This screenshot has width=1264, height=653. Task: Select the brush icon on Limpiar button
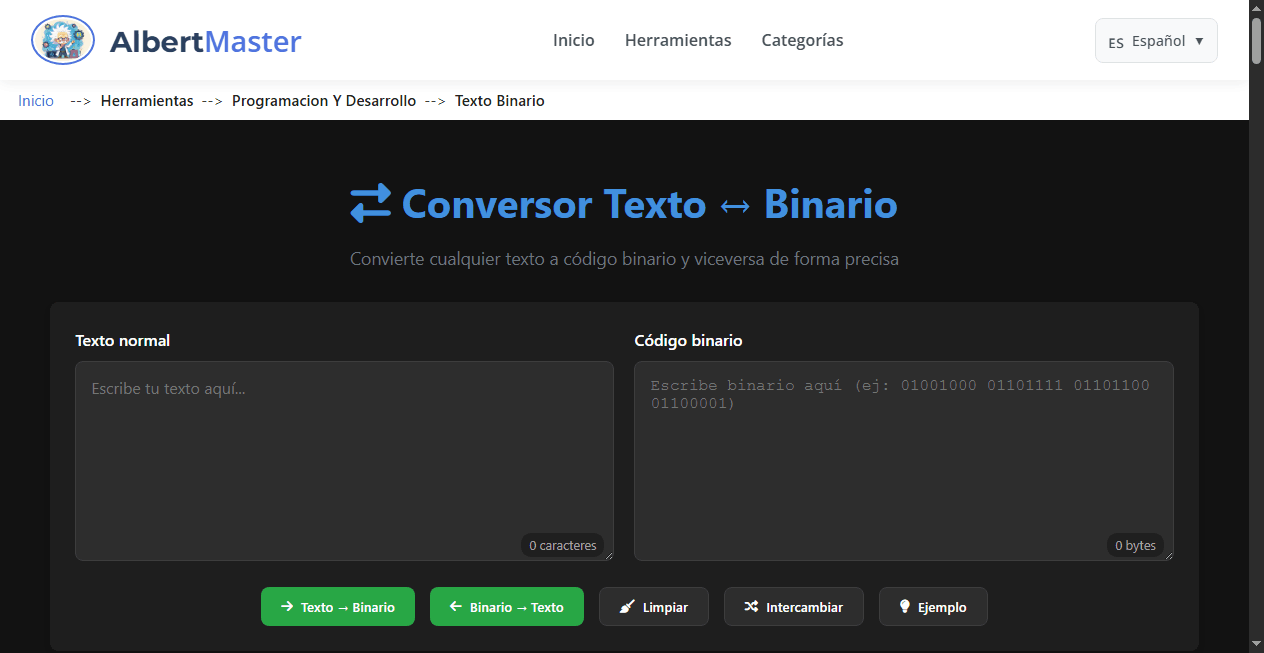(x=628, y=606)
